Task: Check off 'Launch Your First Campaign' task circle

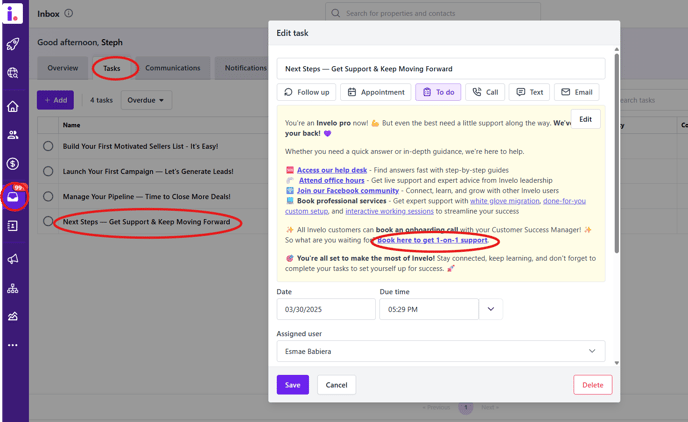Action: (48, 171)
